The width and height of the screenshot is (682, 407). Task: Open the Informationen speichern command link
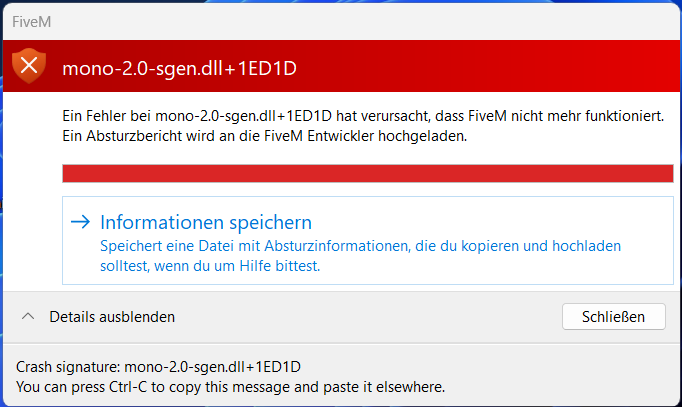point(206,222)
